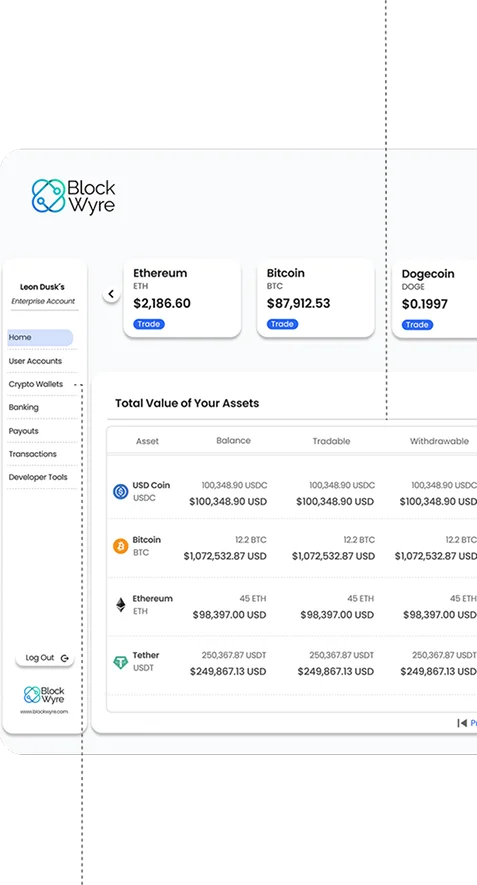Screen dimensions: 477x885
Task: Click Trade on the Ethereum card
Action: (149, 324)
